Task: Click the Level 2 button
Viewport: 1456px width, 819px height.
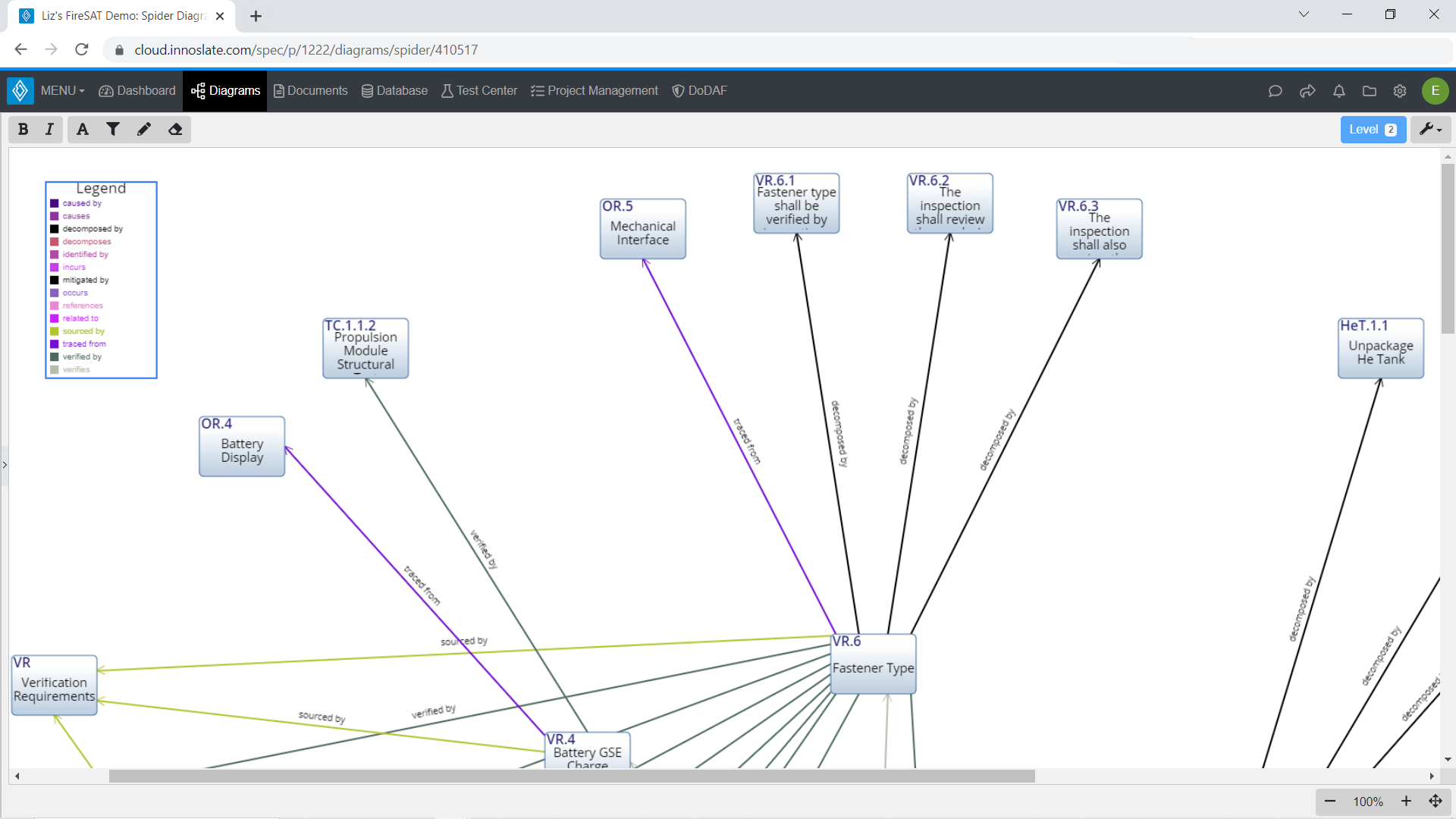Action: 1373,129
